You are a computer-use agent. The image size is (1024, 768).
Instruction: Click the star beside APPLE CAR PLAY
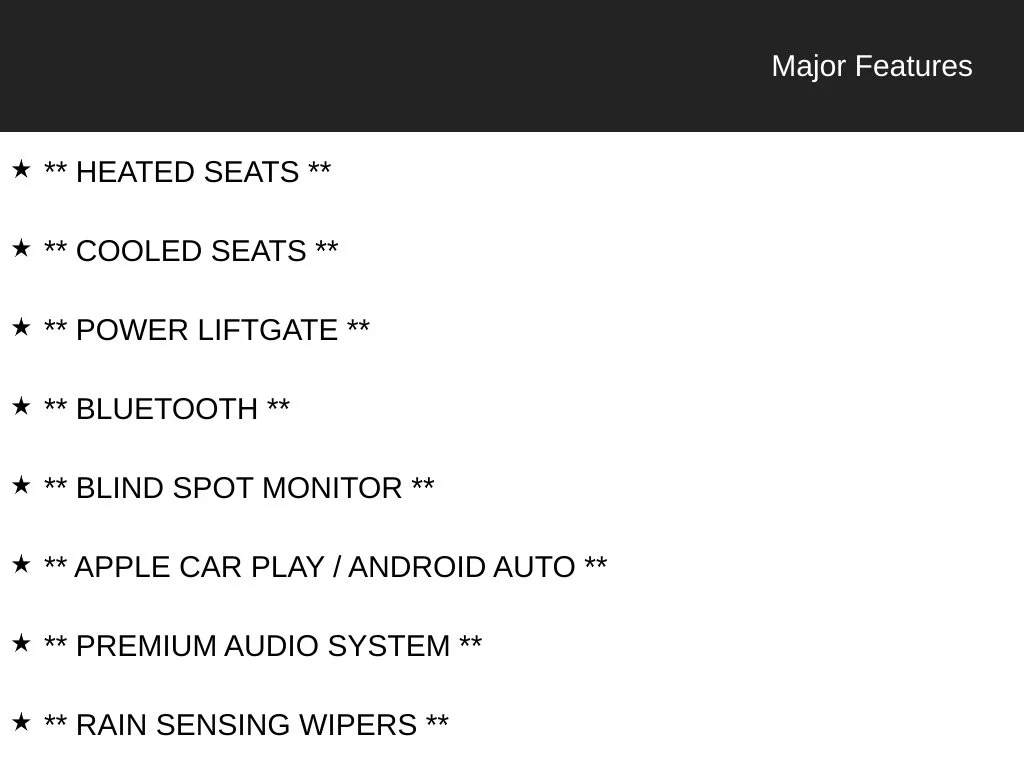click(x=21, y=565)
